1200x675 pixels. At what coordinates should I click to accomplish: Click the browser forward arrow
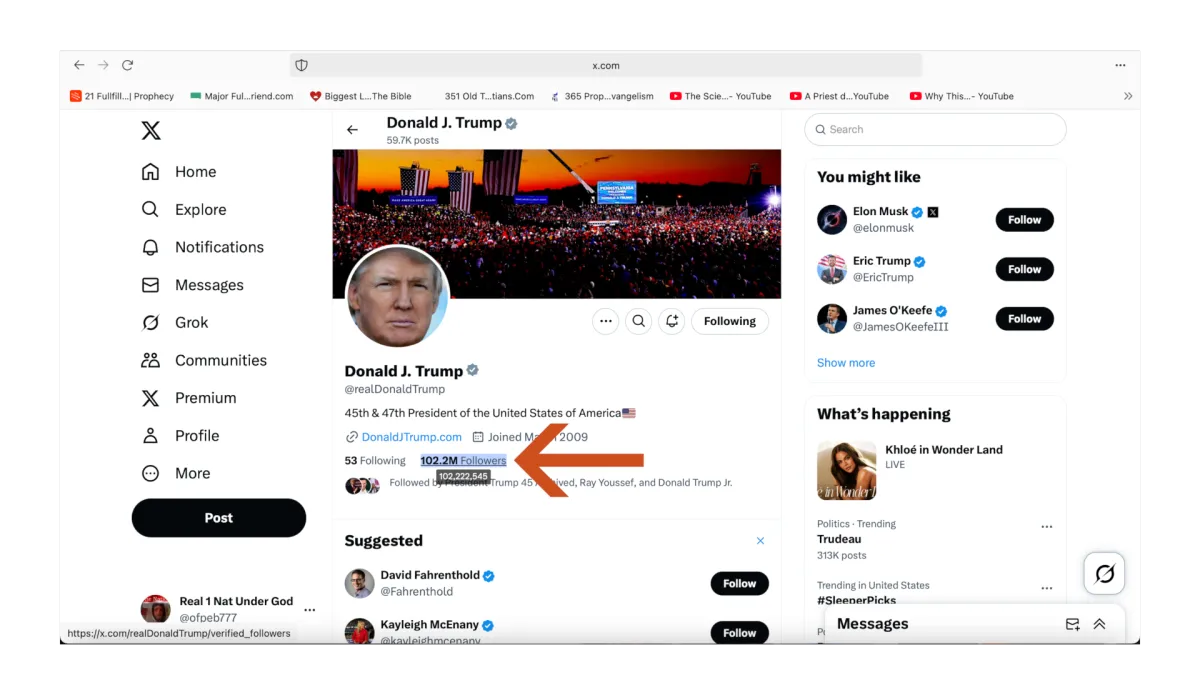coord(103,65)
